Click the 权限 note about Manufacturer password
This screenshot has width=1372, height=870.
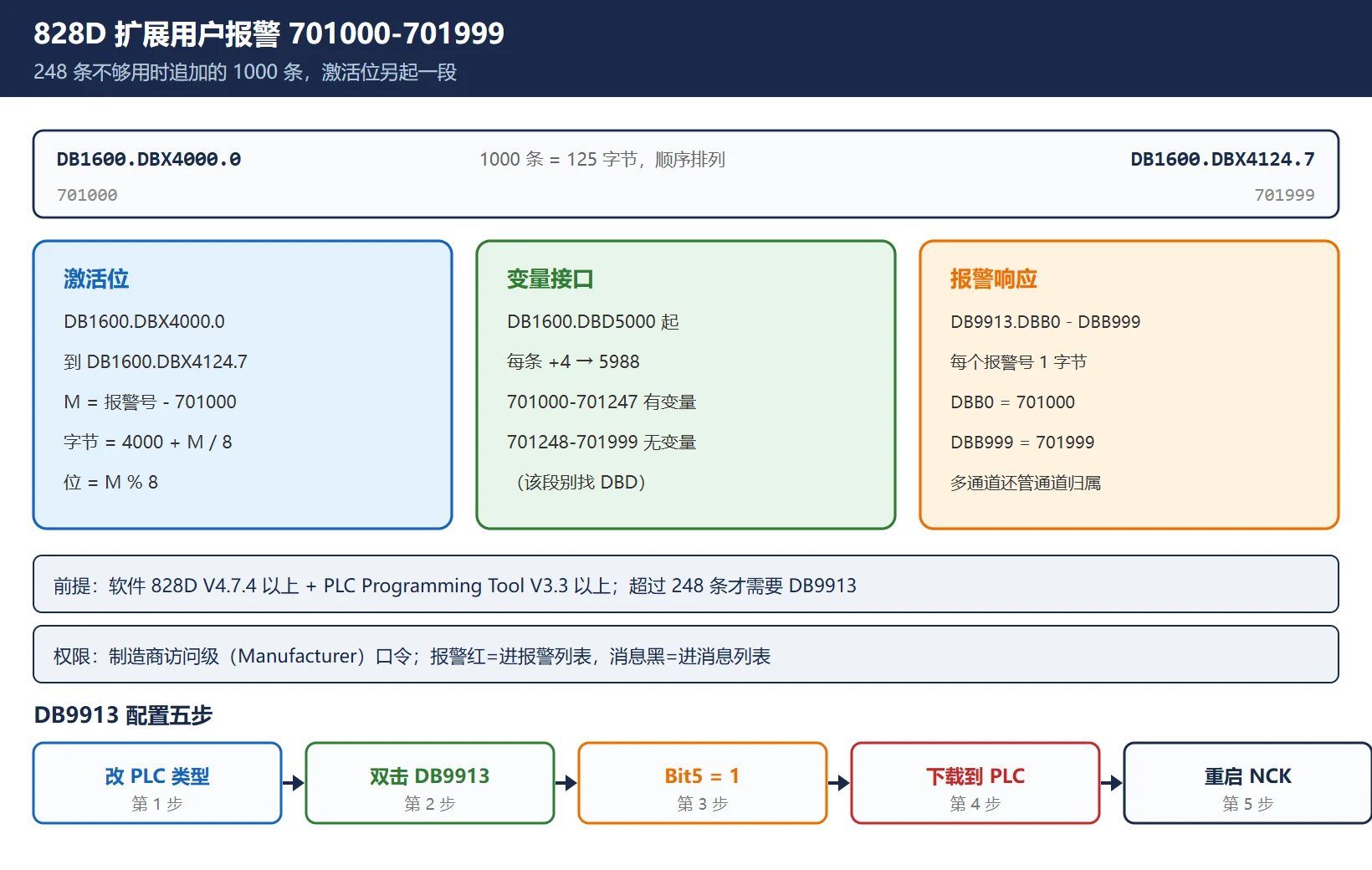(x=686, y=654)
